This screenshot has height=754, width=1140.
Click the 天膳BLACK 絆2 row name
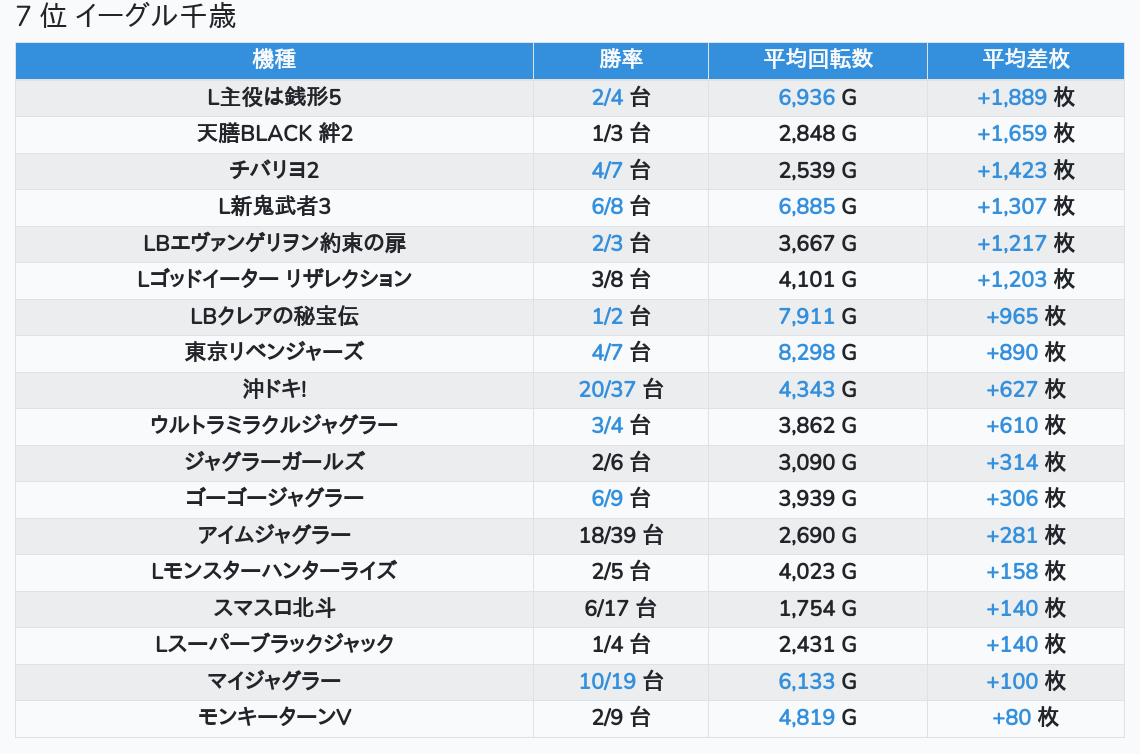pos(274,134)
